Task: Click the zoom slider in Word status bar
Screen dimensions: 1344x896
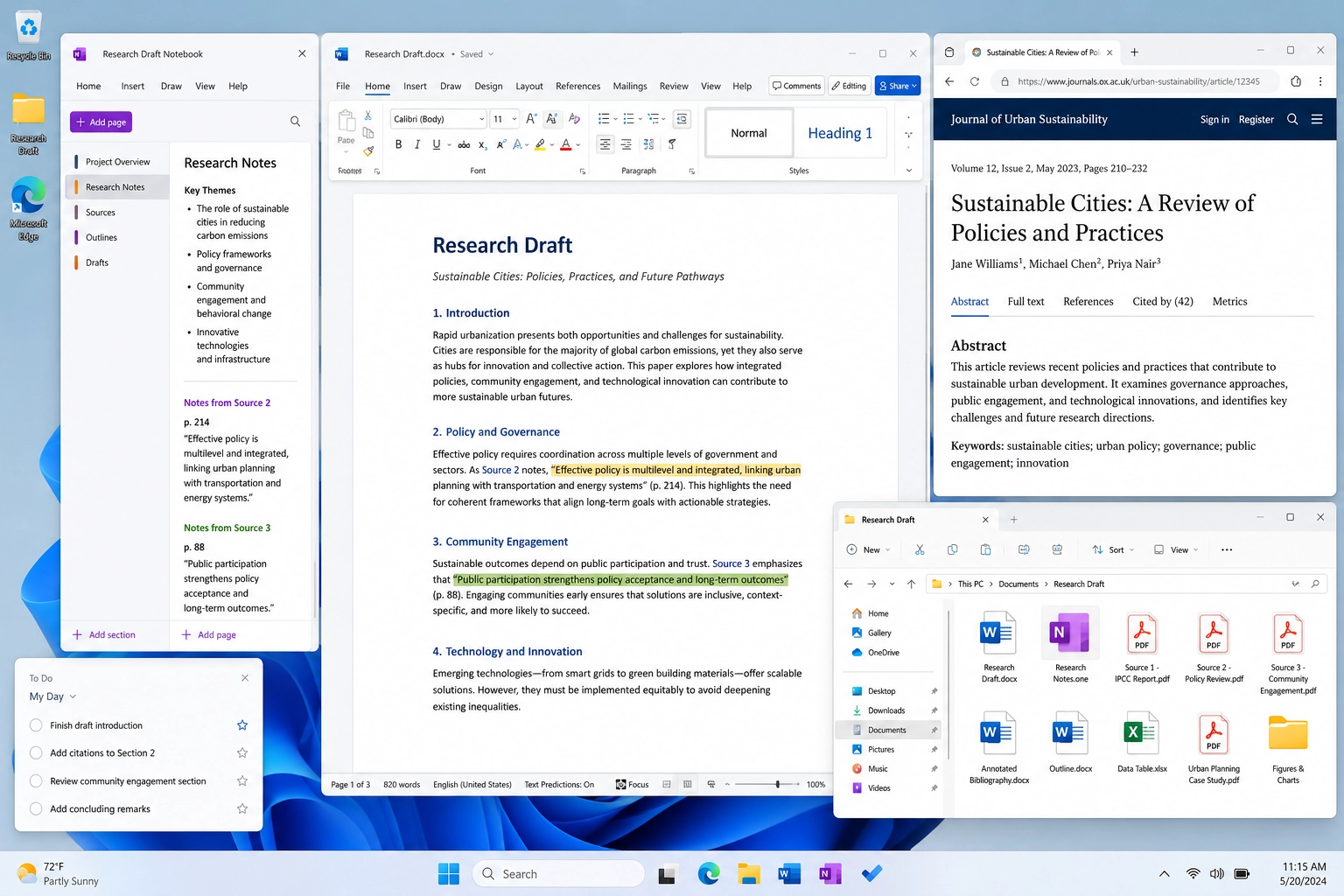Action: tap(769, 784)
